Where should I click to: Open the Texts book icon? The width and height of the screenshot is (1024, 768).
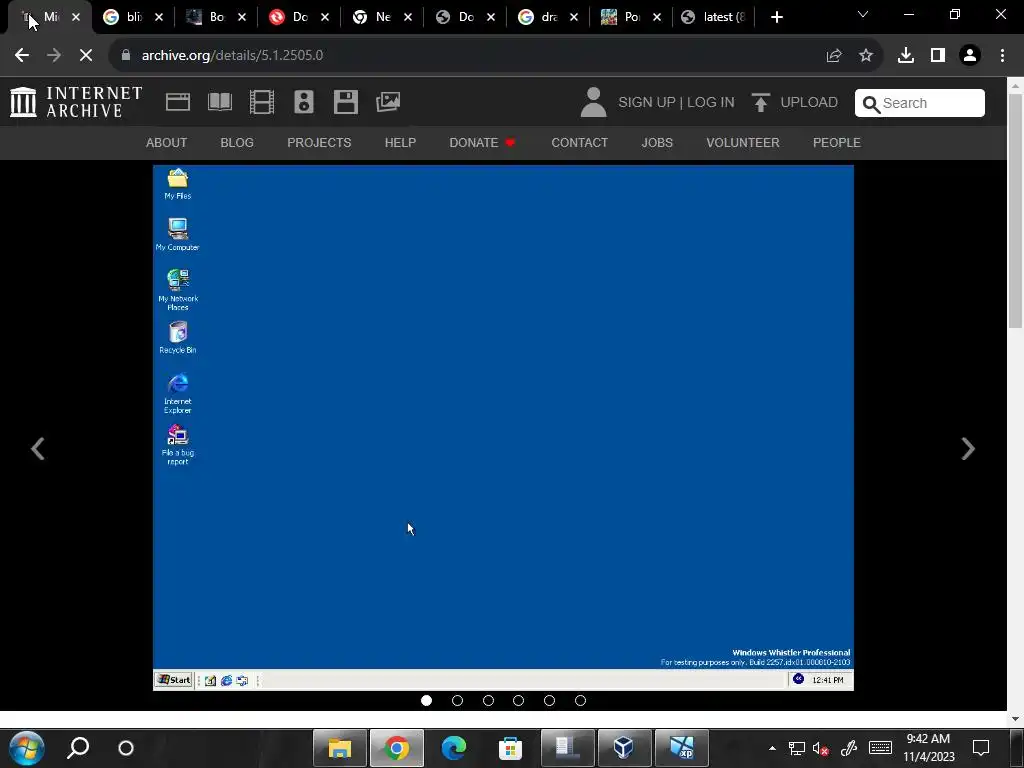(x=219, y=102)
